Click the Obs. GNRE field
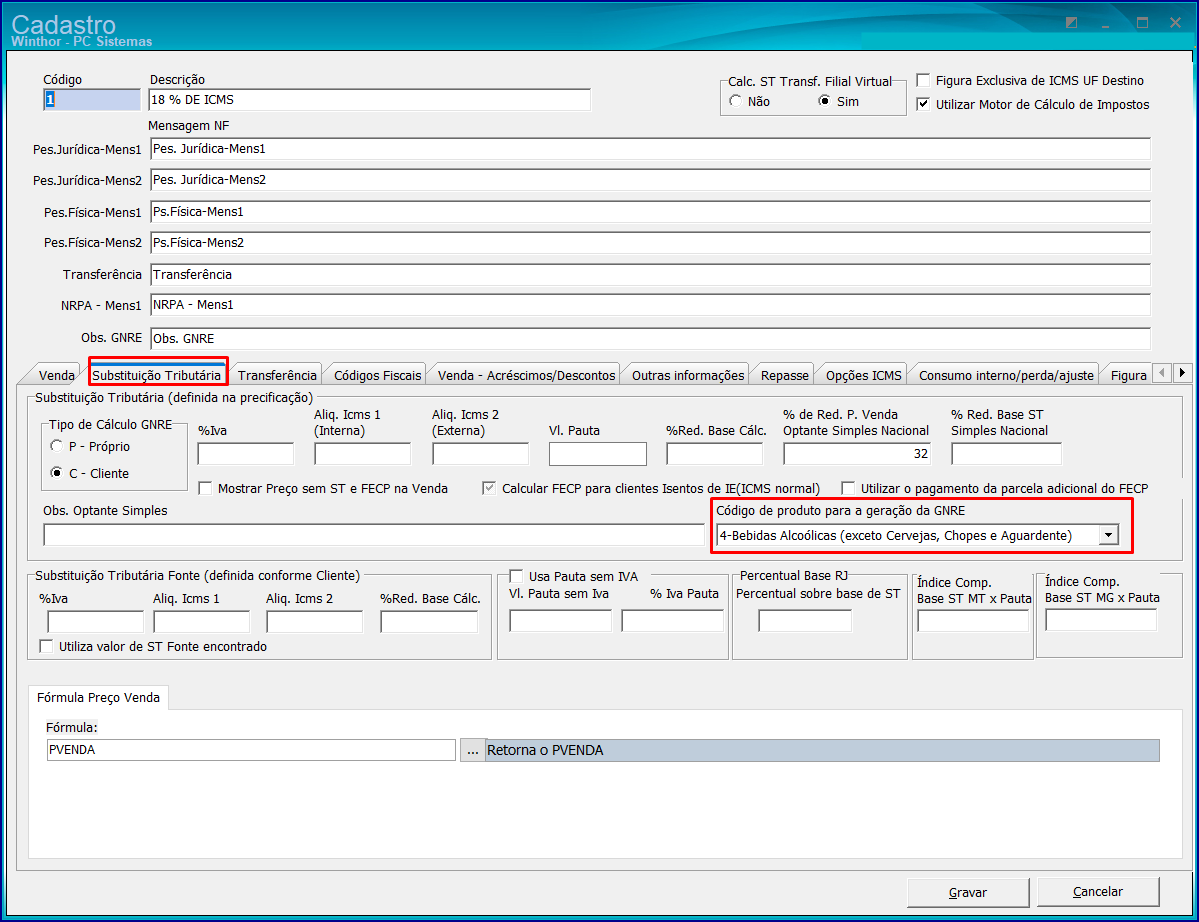Image resolution: width=1199 pixels, height=922 pixels. point(650,338)
